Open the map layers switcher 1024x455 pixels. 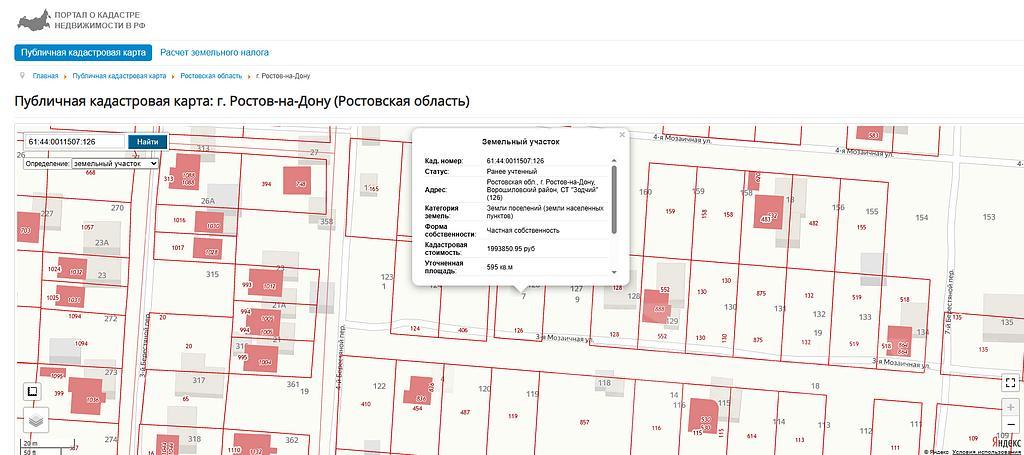point(35,420)
